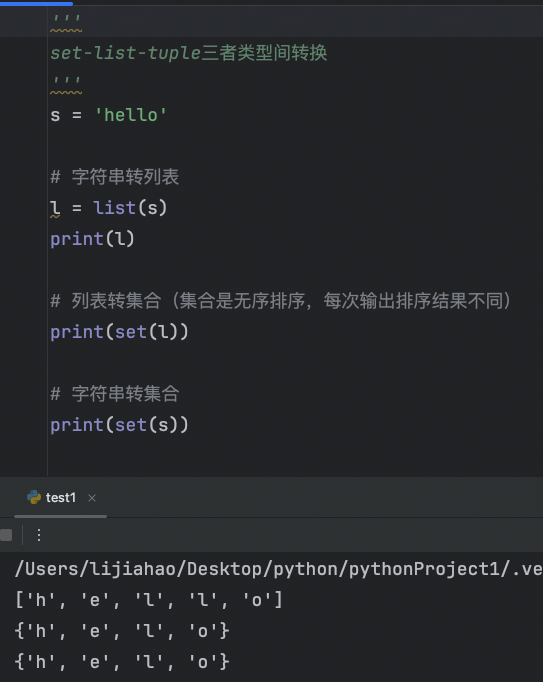The height and width of the screenshot is (682, 543).
Task: Place cursor on print(l) statement
Action: pos(93,239)
